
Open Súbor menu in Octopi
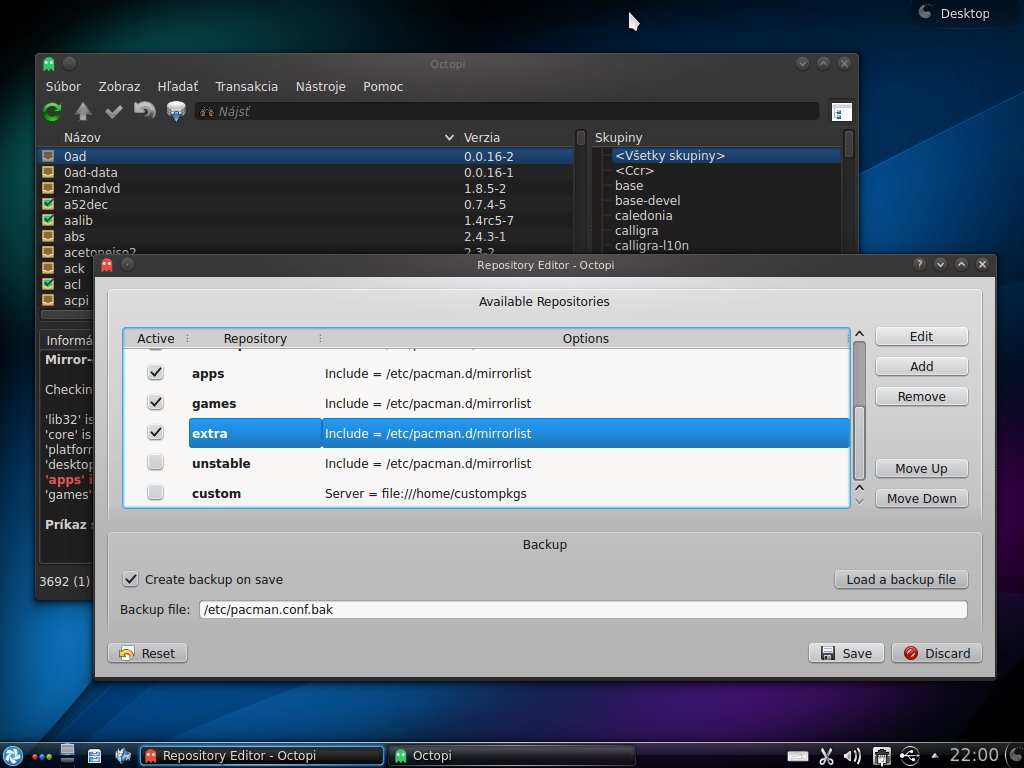(x=63, y=86)
